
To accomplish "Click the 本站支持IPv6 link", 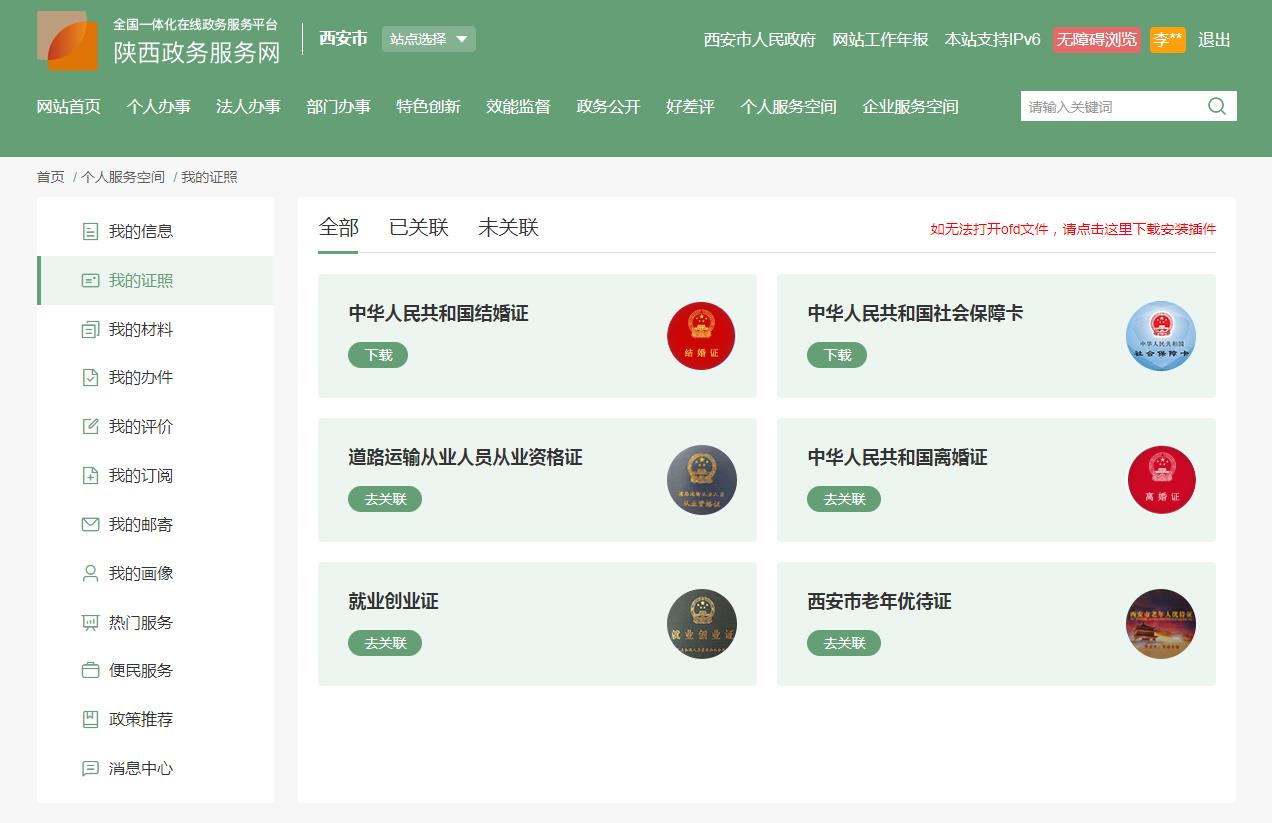I will [x=993, y=40].
